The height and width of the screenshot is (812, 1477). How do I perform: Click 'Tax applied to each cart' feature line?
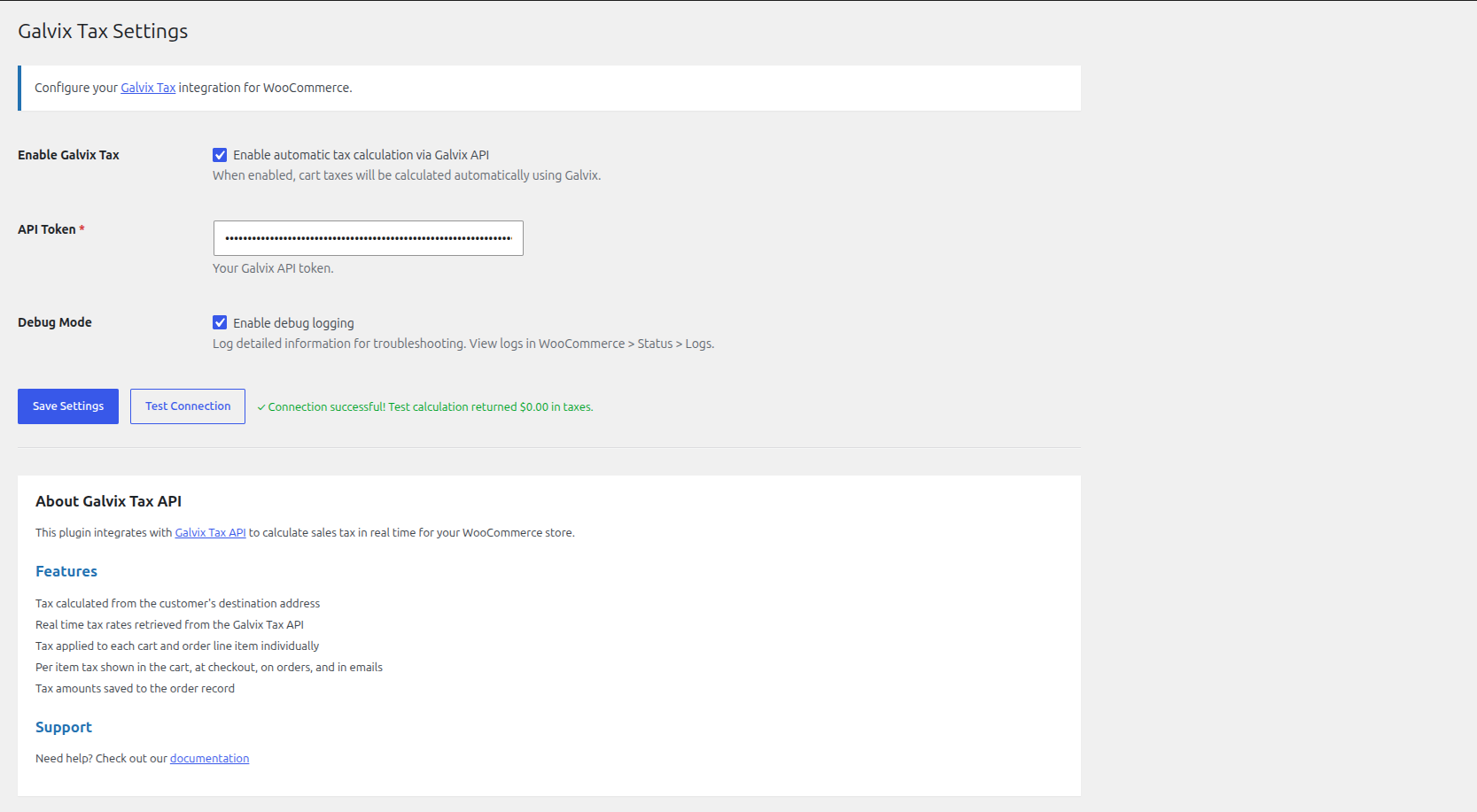(x=177, y=646)
